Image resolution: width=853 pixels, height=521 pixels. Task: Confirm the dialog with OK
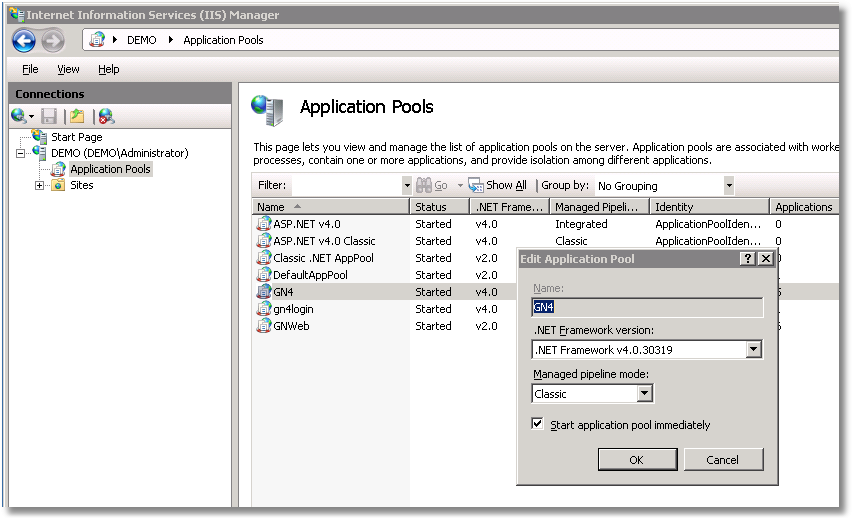pos(637,460)
